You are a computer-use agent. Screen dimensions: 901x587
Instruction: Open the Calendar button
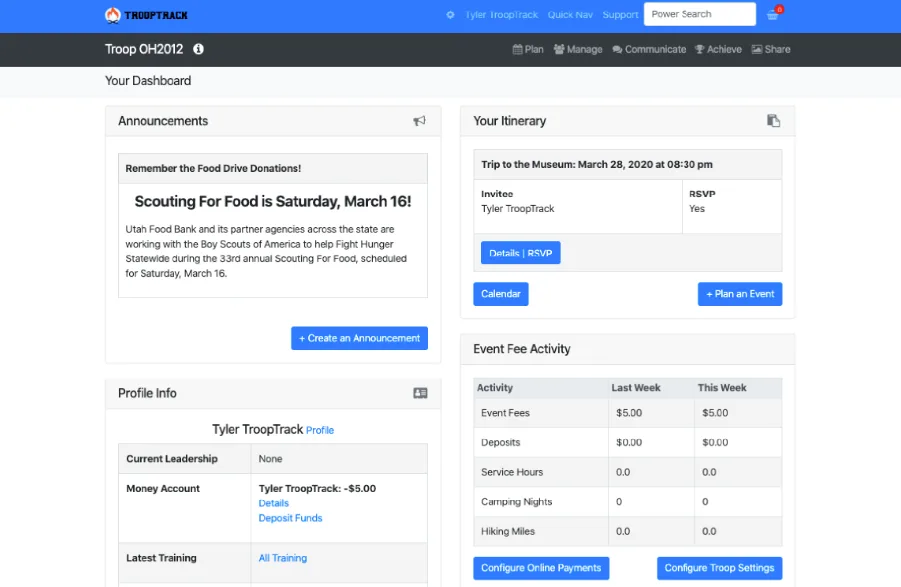tap(500, 293)
